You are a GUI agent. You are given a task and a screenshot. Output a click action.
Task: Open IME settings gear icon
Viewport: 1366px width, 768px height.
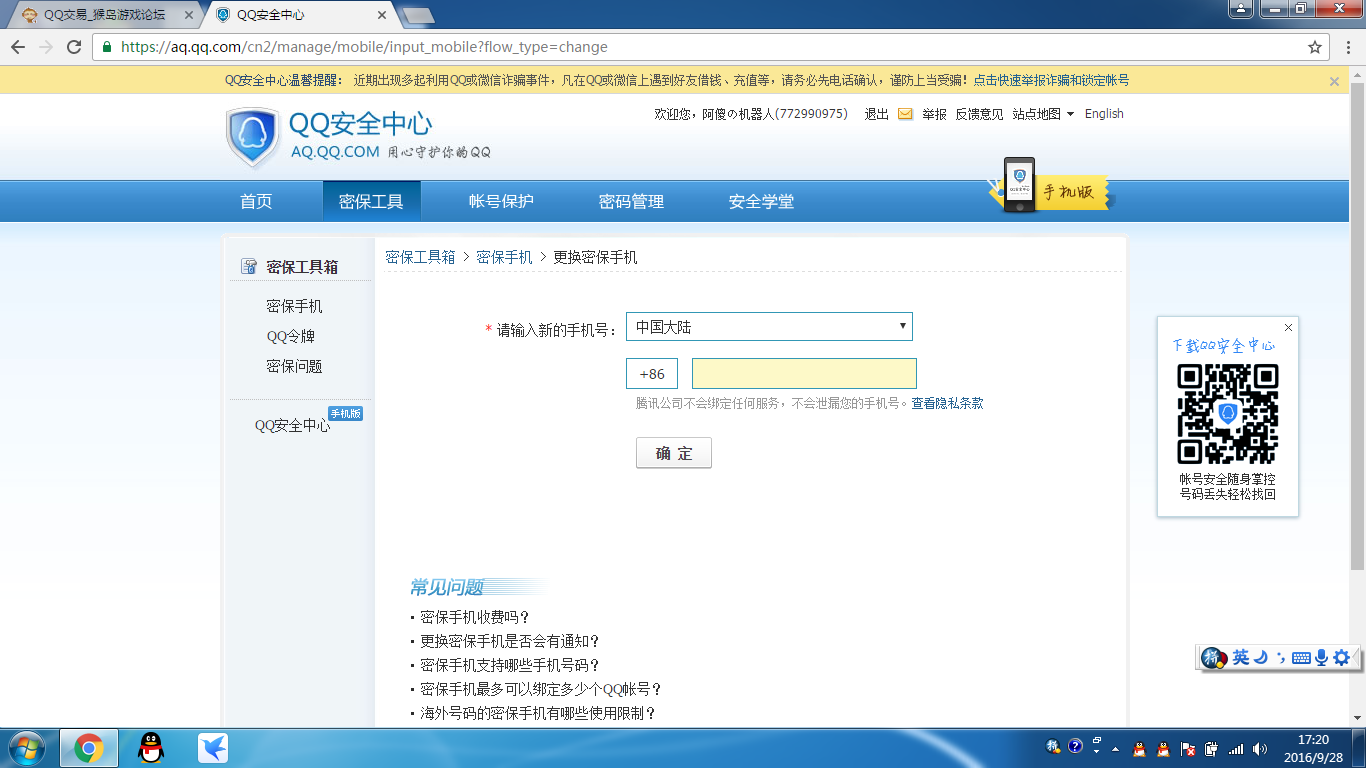coord(1342,657)
